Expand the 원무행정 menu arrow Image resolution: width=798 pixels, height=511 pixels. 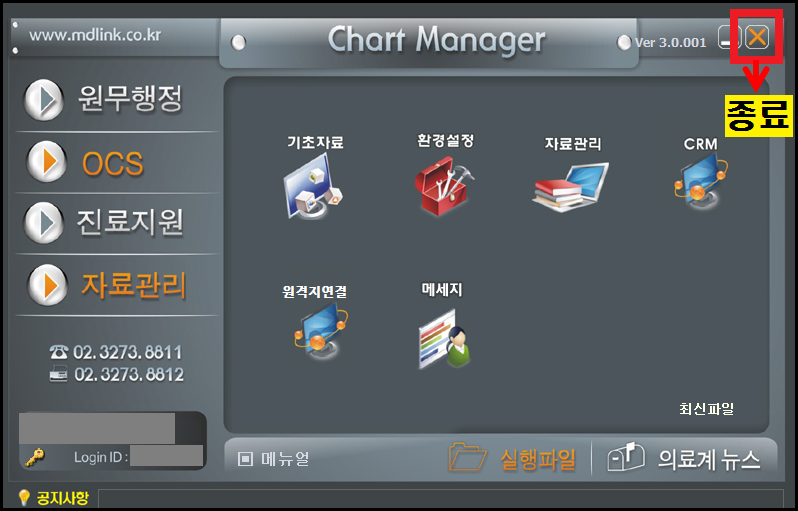click(44, 100)
